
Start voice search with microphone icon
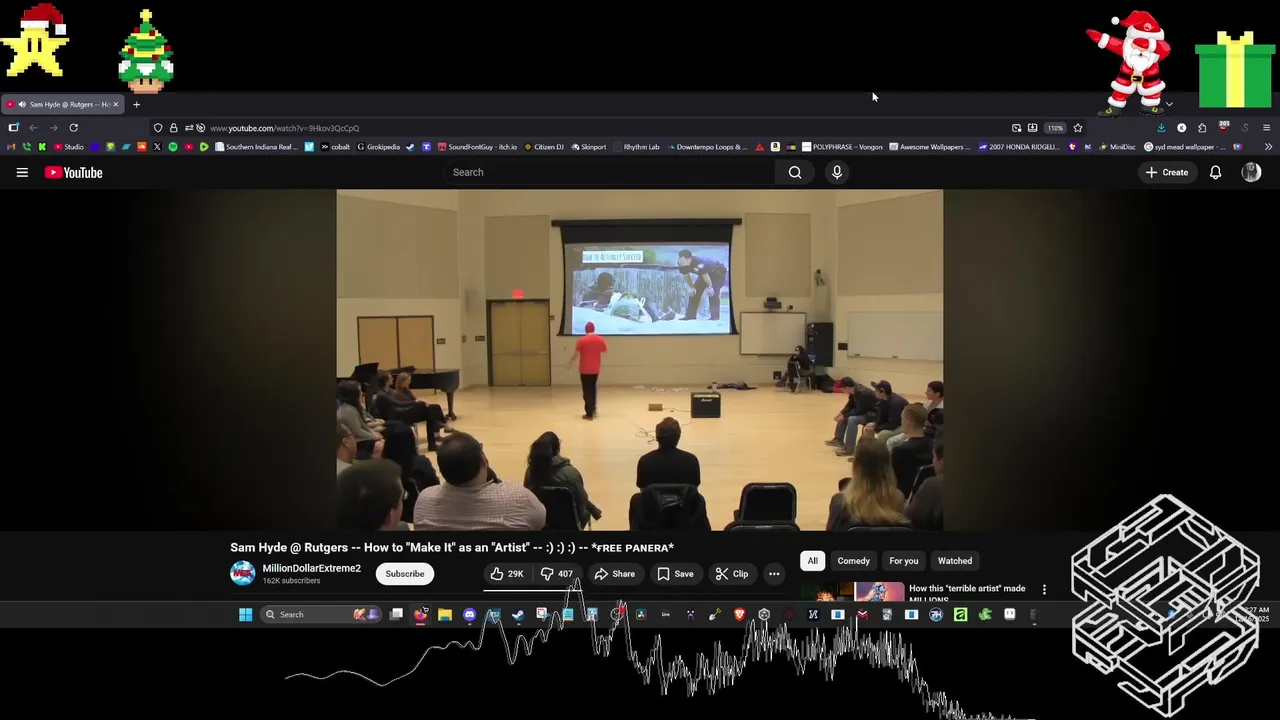[x=837, y=172]
